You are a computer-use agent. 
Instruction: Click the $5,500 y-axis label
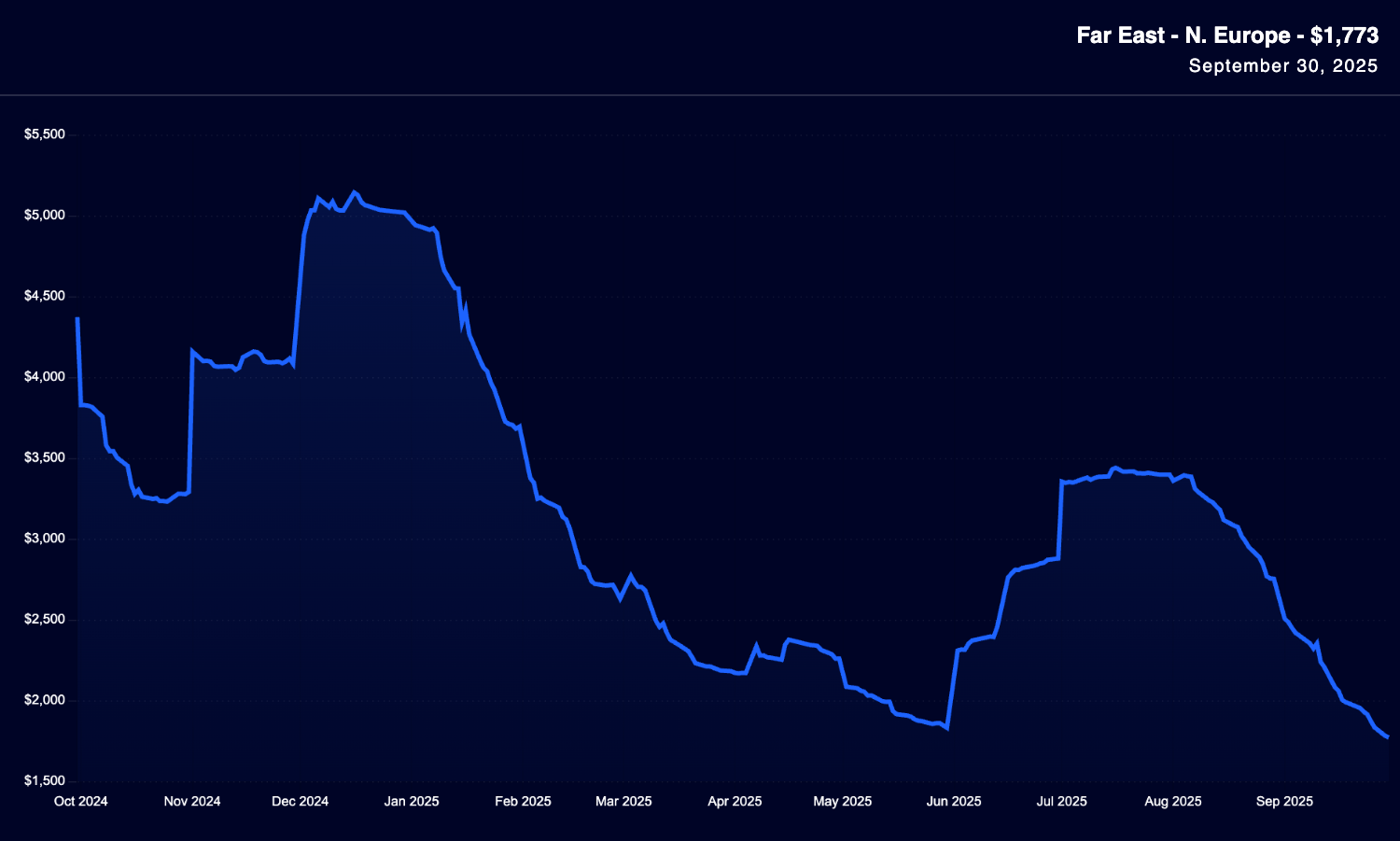coord(45,134)
